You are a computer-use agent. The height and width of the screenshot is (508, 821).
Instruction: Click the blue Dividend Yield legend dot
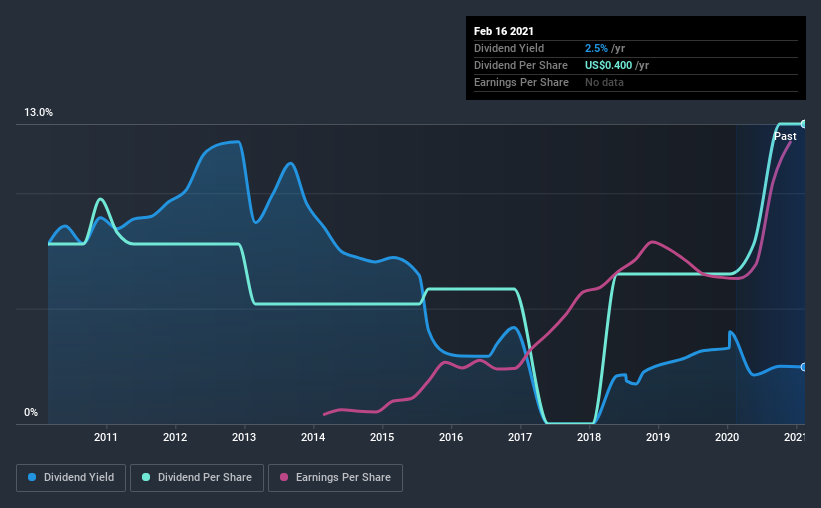click(32, 477)
